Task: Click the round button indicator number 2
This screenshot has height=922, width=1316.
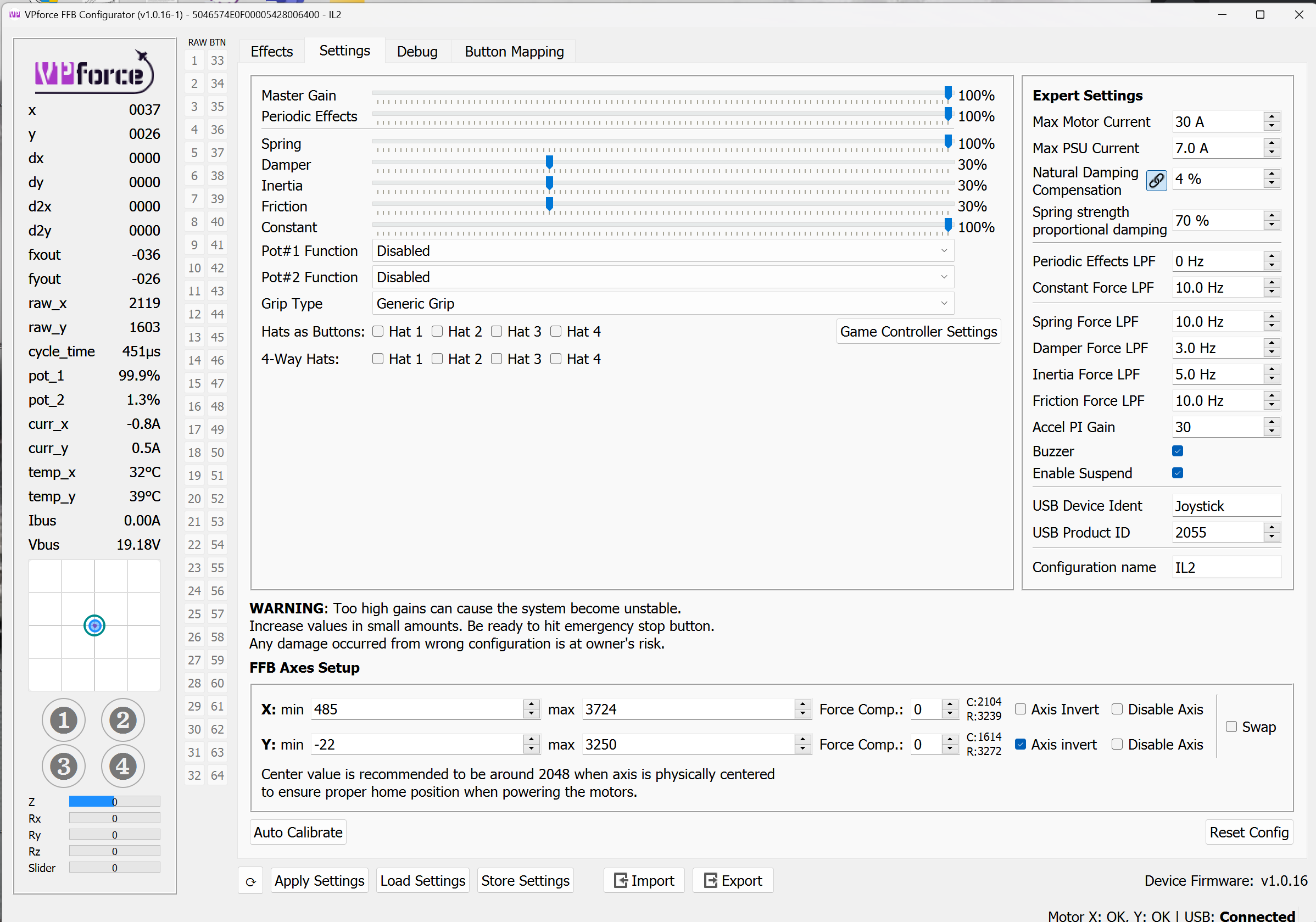Action: tap(122, 720)
